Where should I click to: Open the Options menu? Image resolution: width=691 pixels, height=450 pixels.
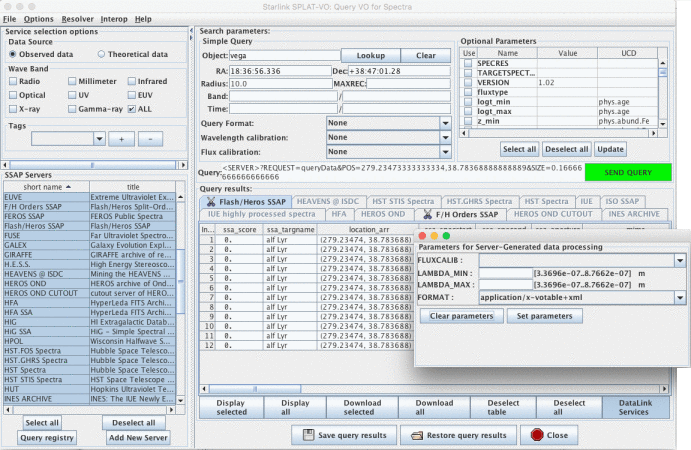coord(38,19)
